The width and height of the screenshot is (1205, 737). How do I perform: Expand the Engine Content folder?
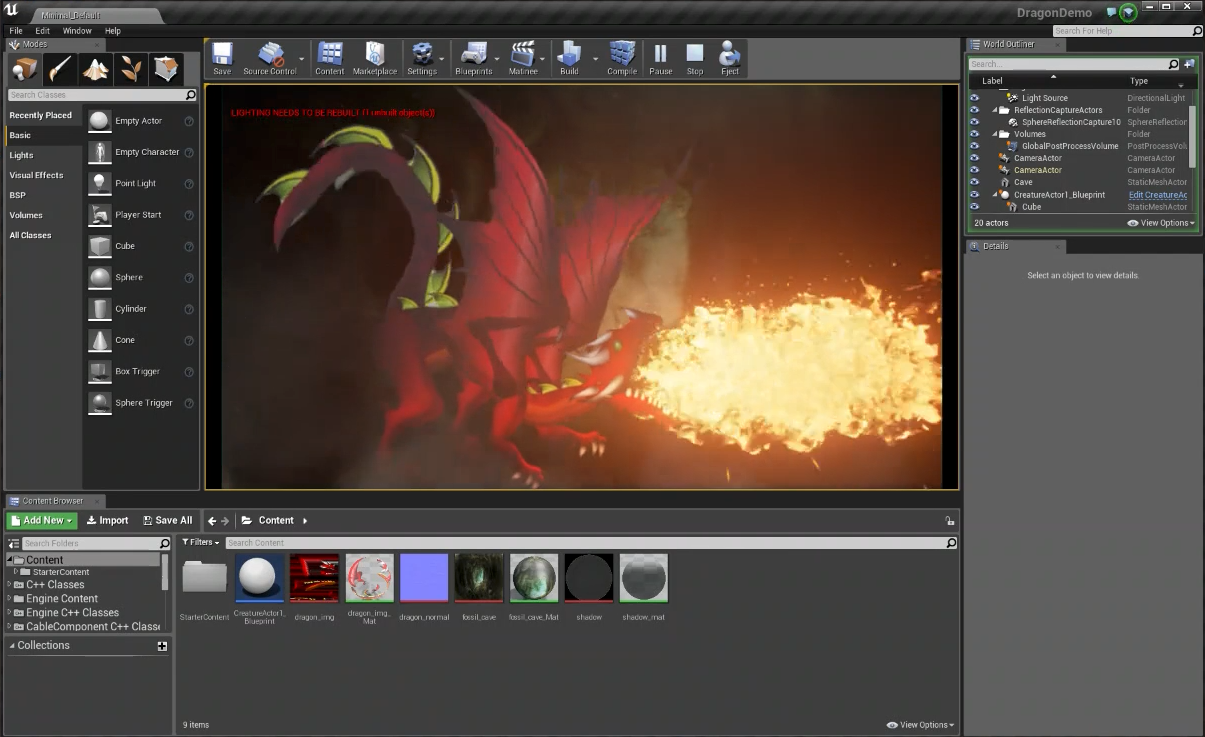click(10, 599)
